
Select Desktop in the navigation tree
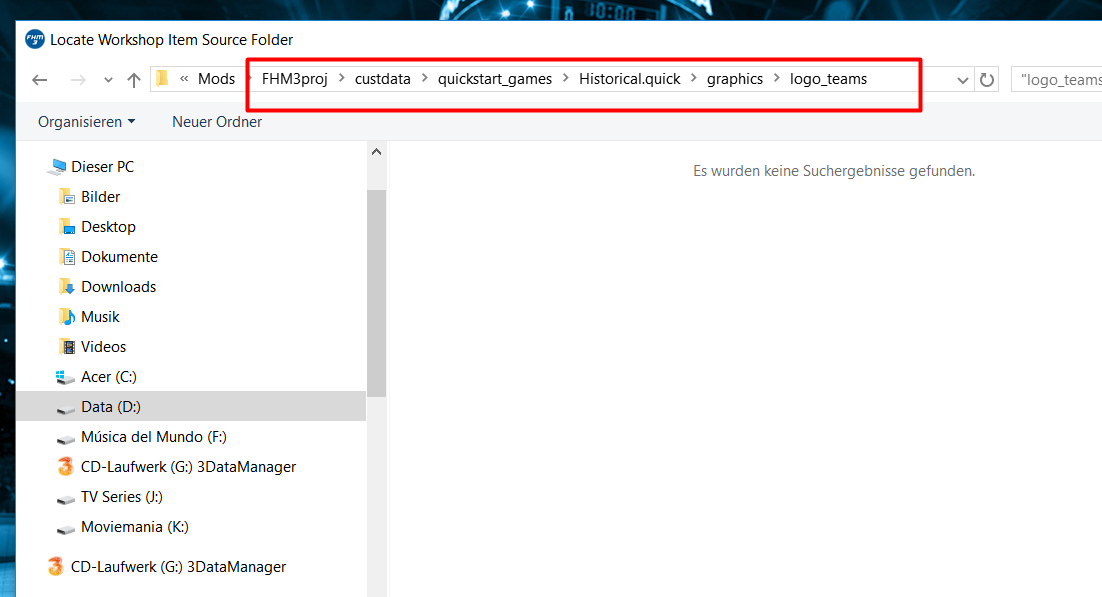pyautogui.click(x=108, y=227)
